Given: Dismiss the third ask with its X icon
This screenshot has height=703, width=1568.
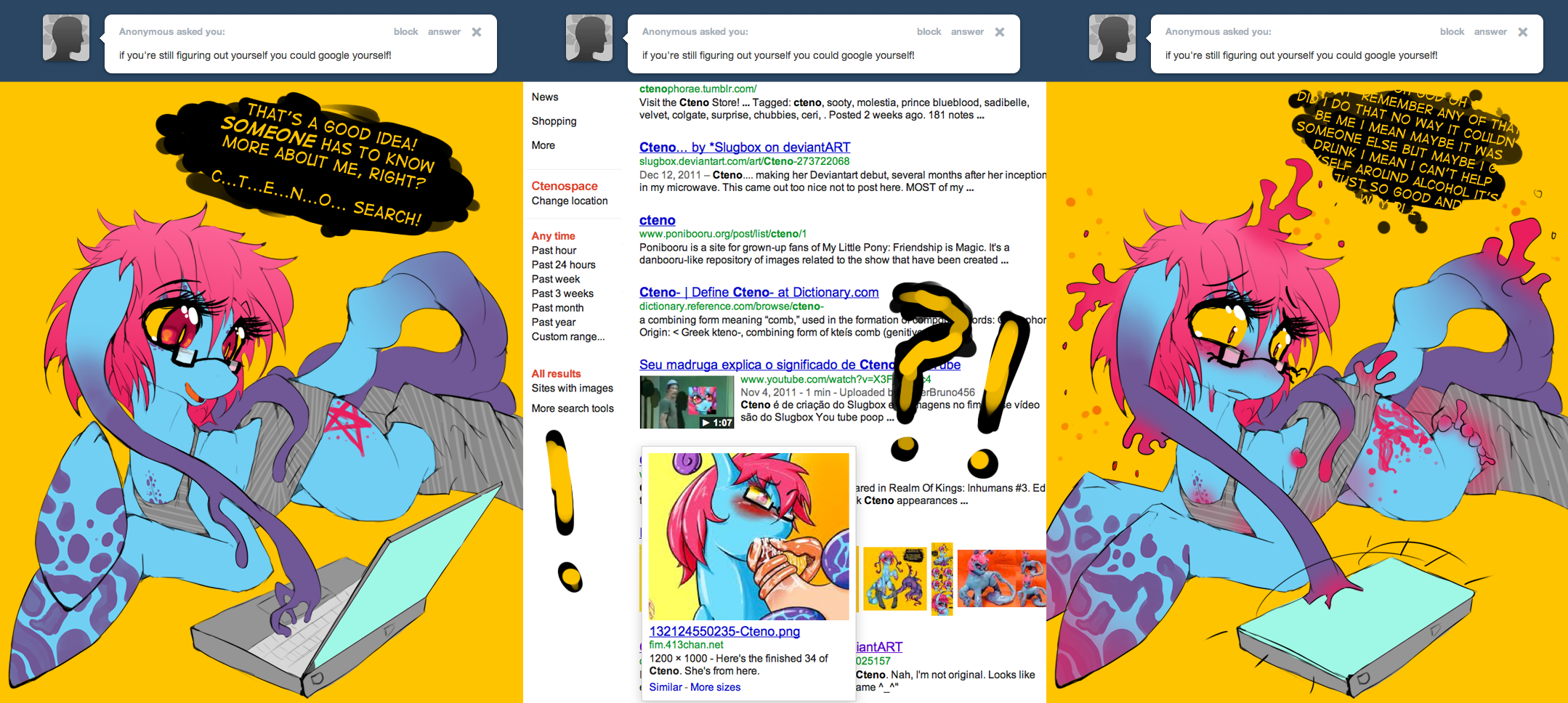Looking at the screenshot, I should tap(1523, 32).
